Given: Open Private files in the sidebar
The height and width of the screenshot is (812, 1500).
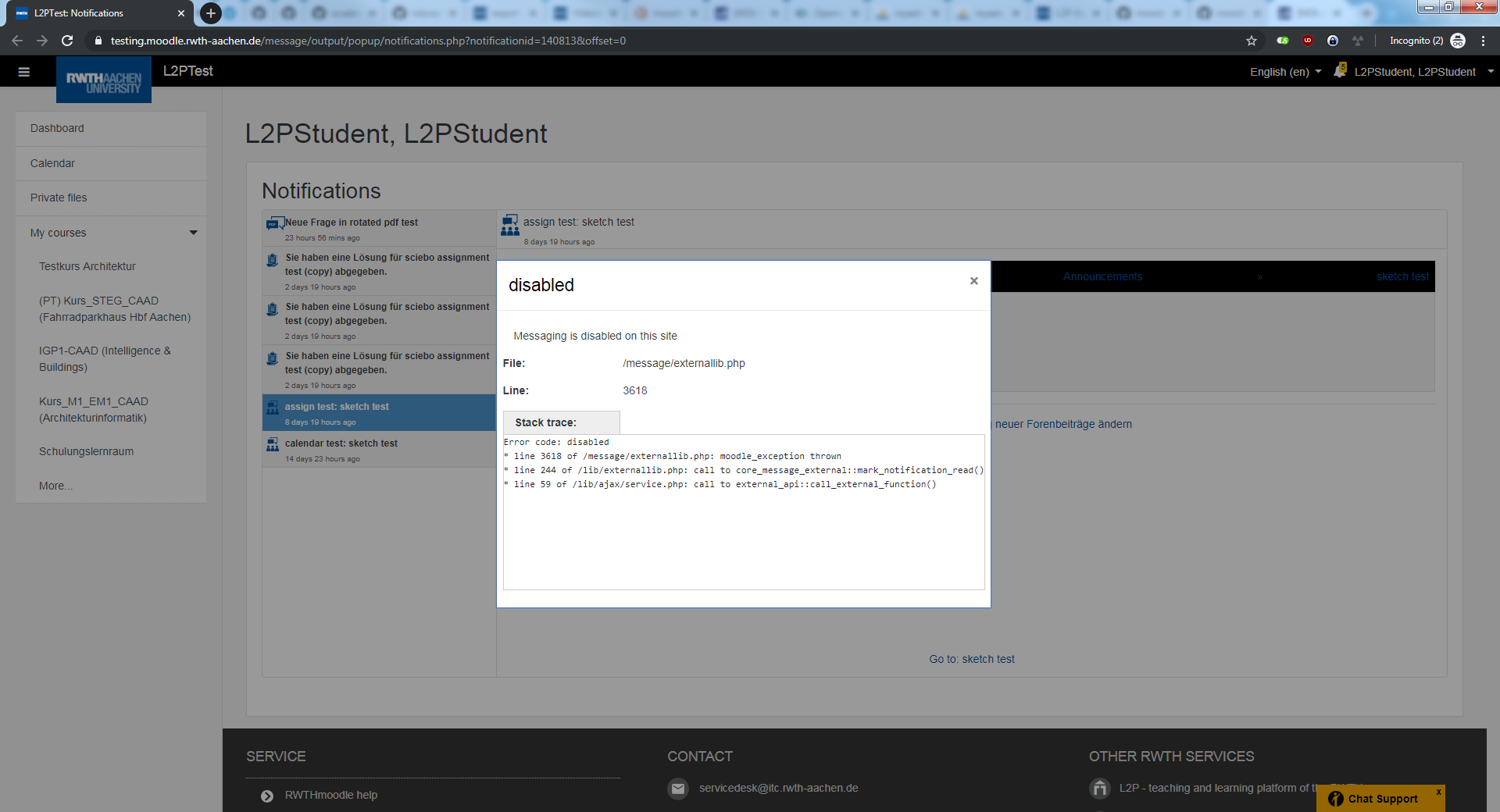Looking at the screenshot, I should coord(111,198).
